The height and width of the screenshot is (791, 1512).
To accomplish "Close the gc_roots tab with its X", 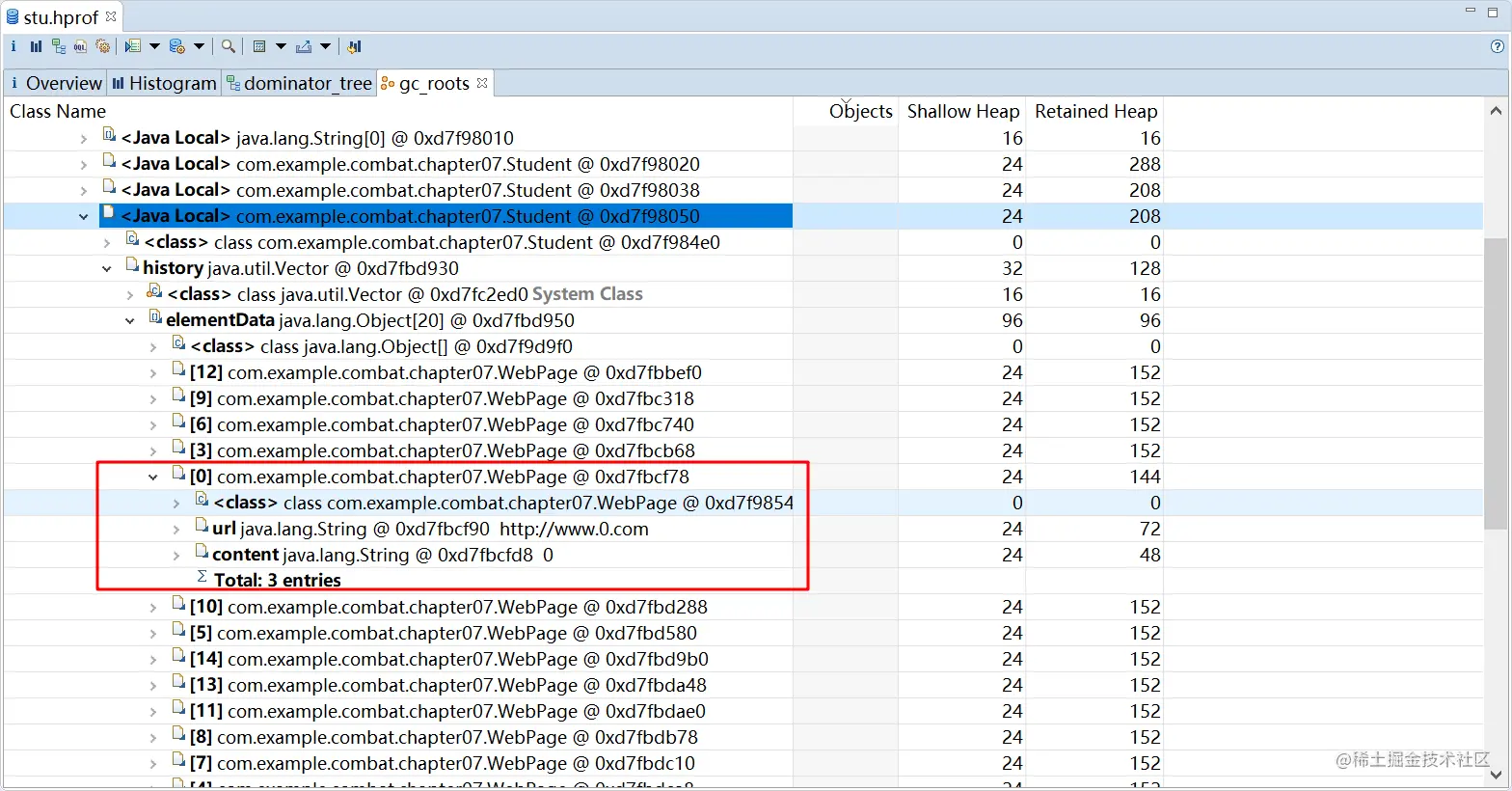I will point(482,83).
